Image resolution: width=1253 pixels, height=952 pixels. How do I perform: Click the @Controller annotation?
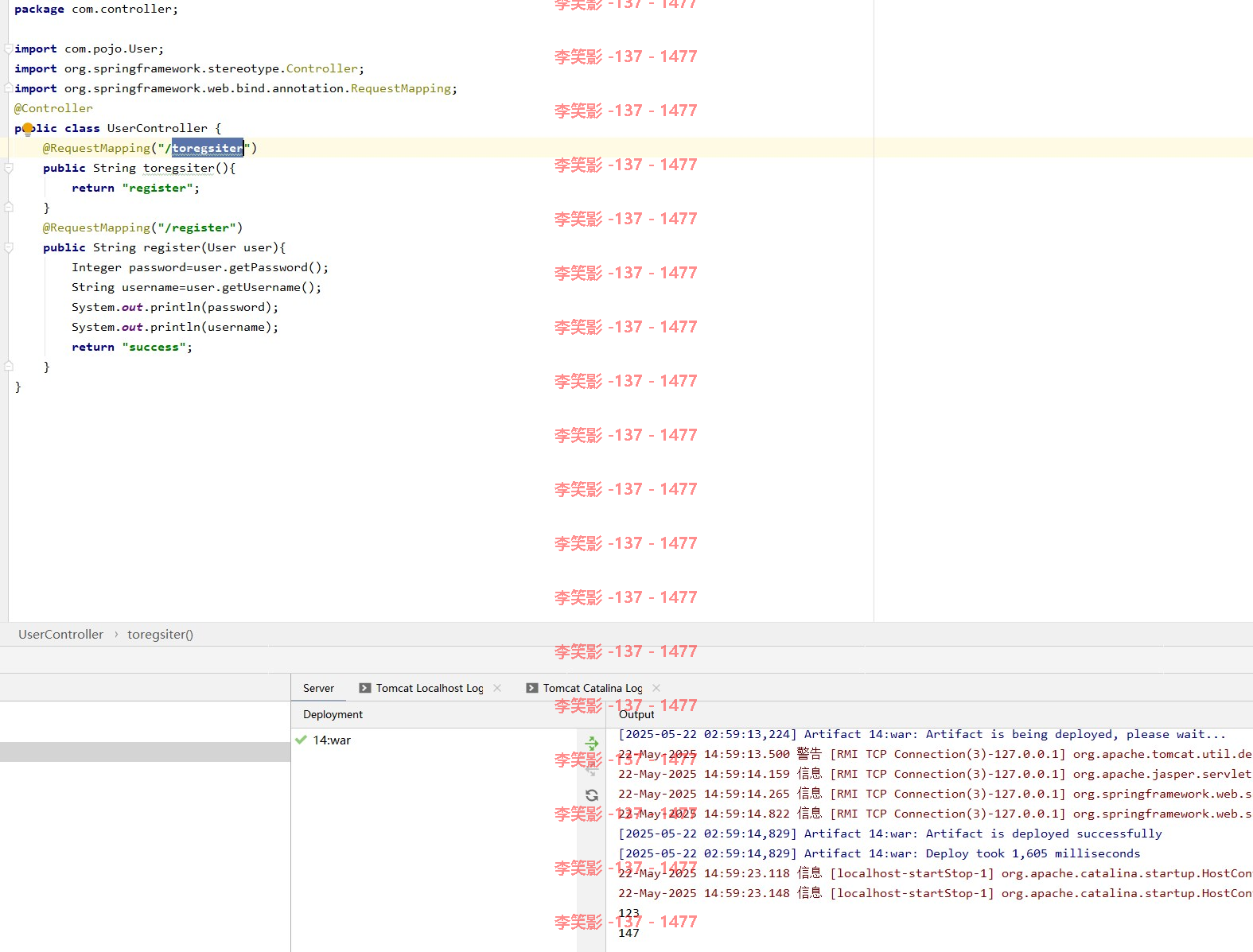(x=53, y=108)
